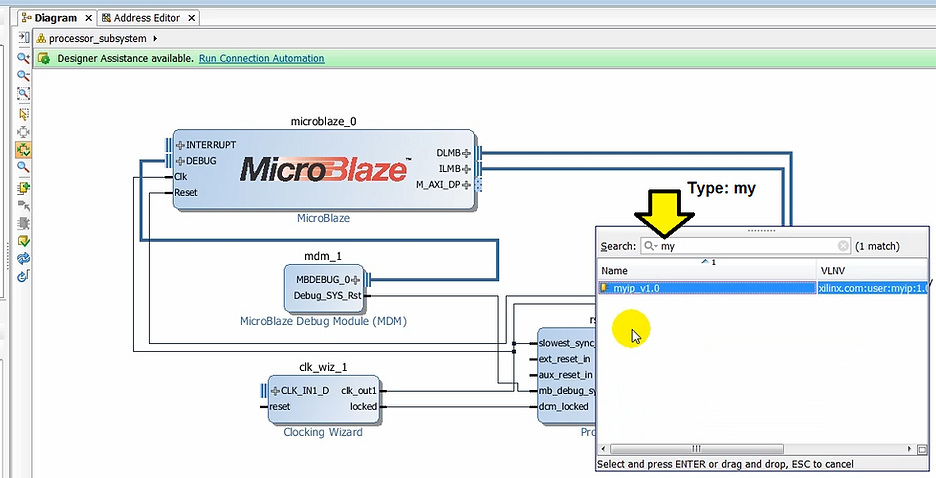
Task: Clear the IP search field text
Action: point(843,246)
